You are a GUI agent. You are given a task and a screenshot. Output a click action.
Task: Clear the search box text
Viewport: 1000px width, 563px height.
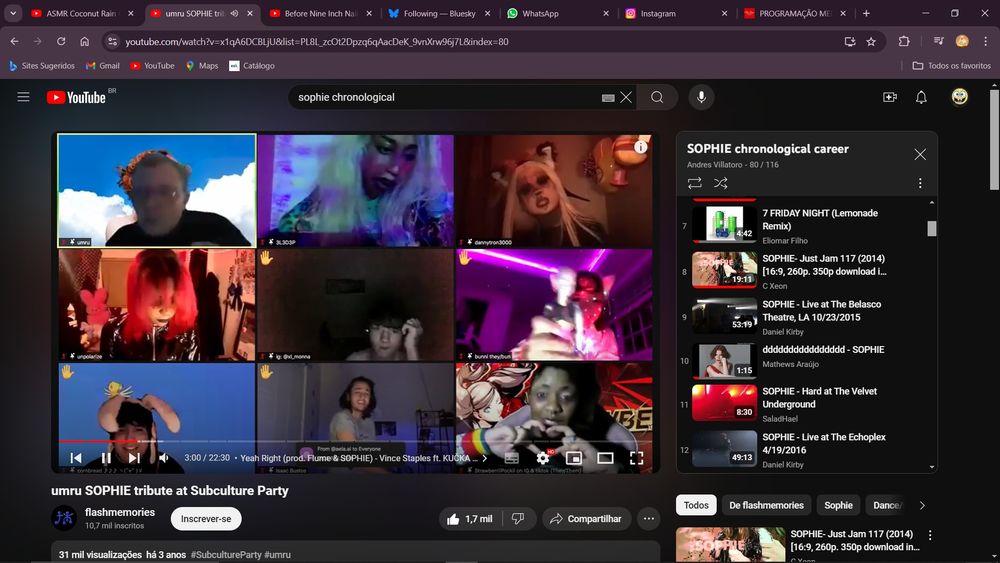click(x=626, y=97)
